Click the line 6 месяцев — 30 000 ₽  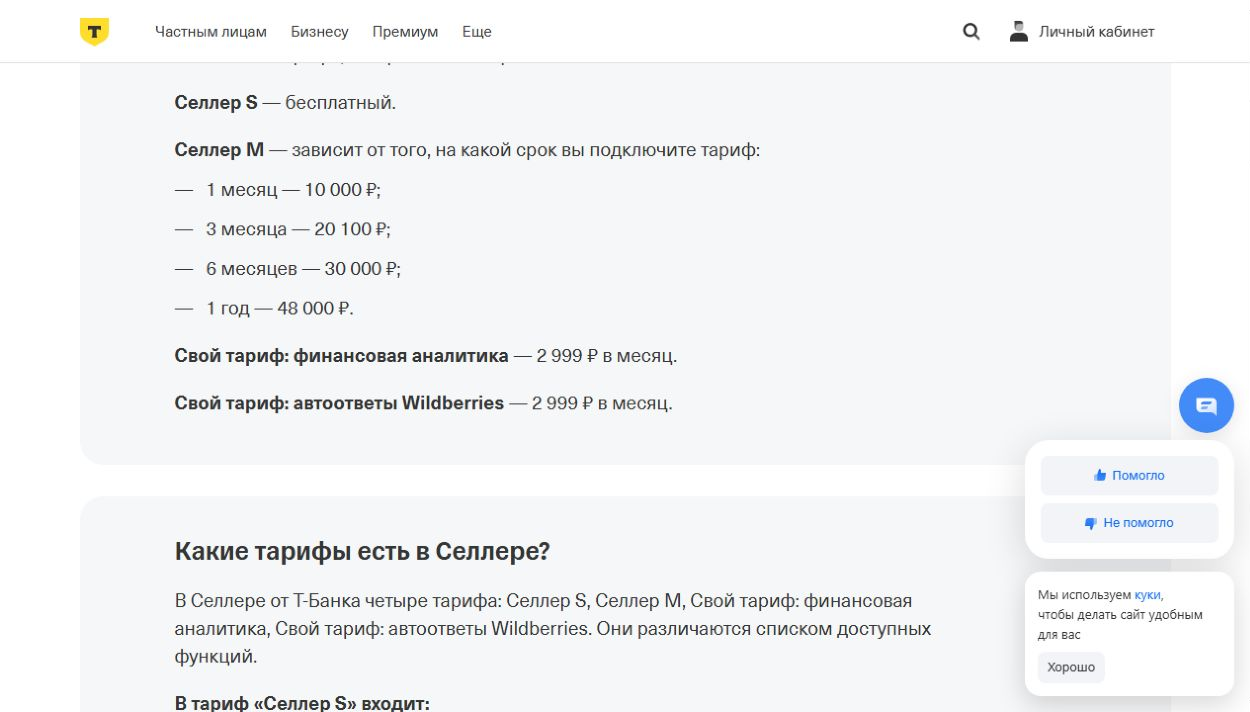[x=303, y=269]
